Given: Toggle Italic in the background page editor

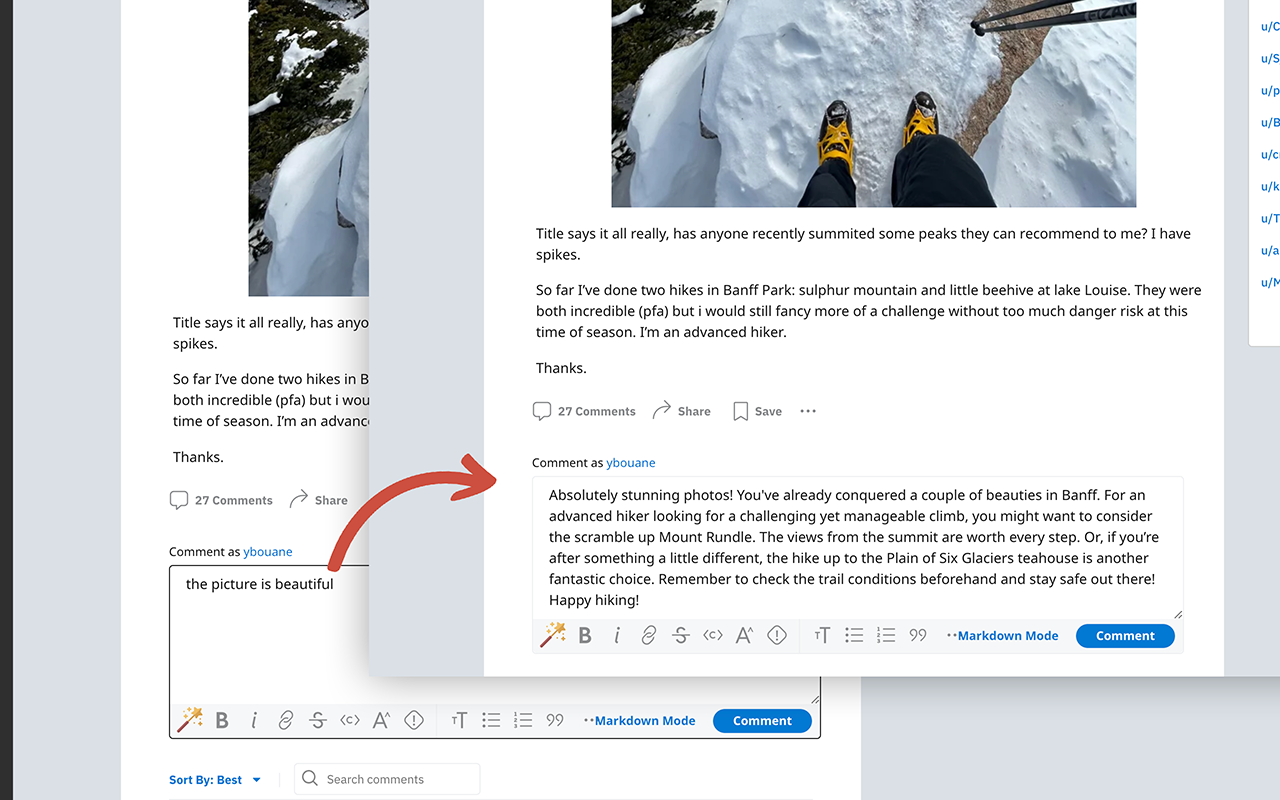Looking at the screenshot, I should pos(254,720).
